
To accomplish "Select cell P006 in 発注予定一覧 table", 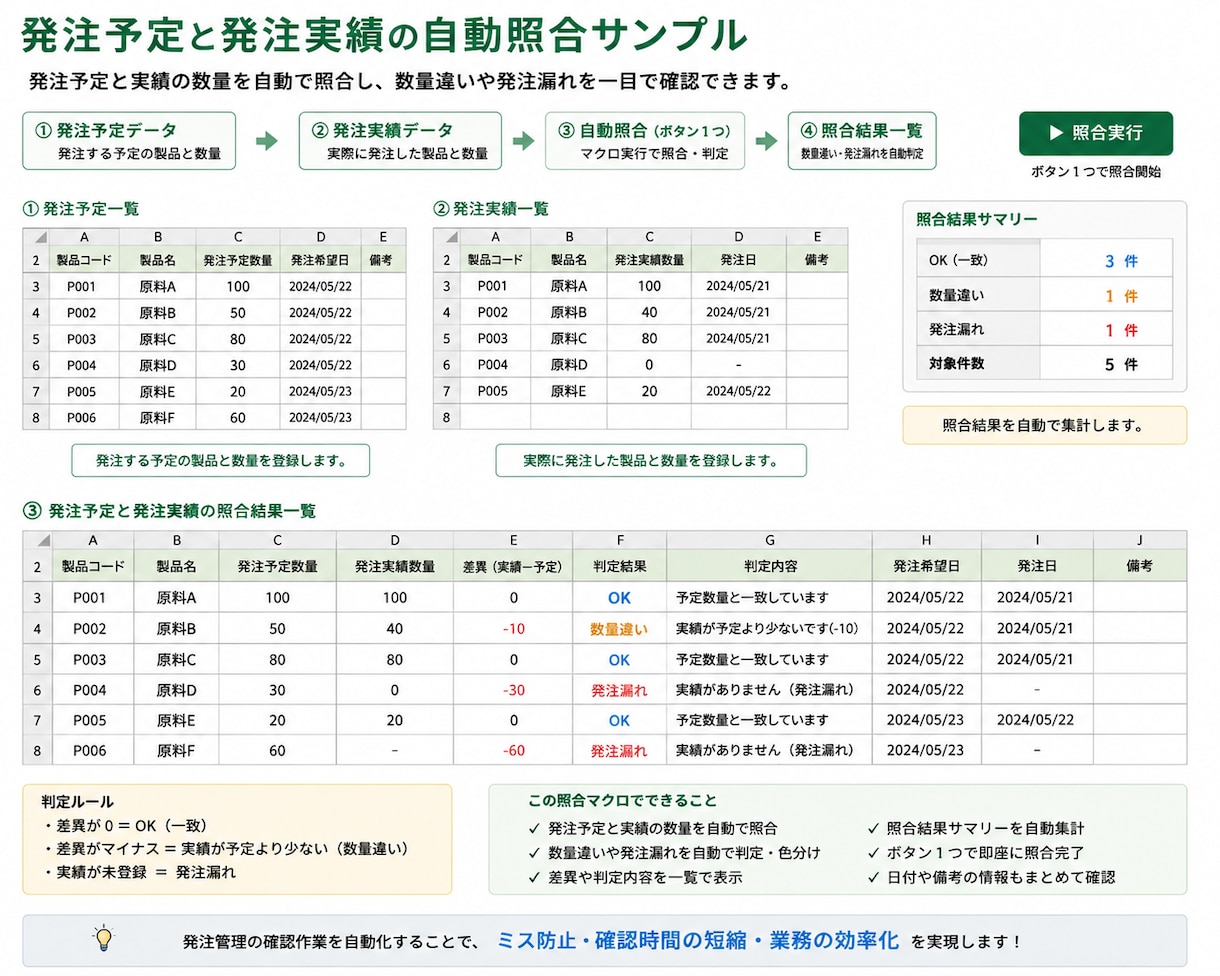I will tap(84, 417).
